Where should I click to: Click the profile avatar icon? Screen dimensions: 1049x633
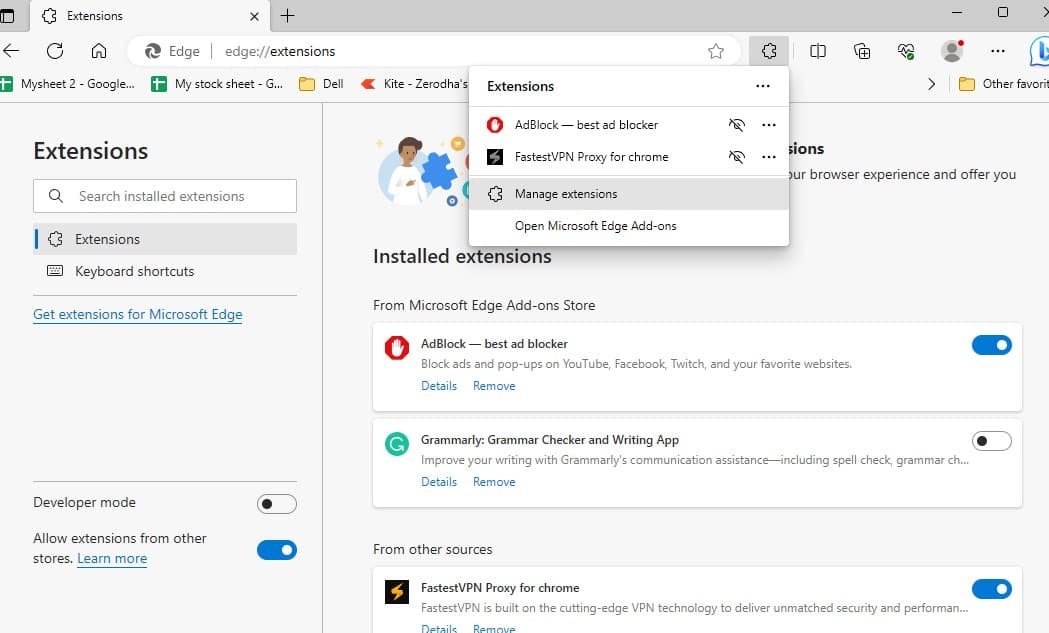(x=951, y=51)
